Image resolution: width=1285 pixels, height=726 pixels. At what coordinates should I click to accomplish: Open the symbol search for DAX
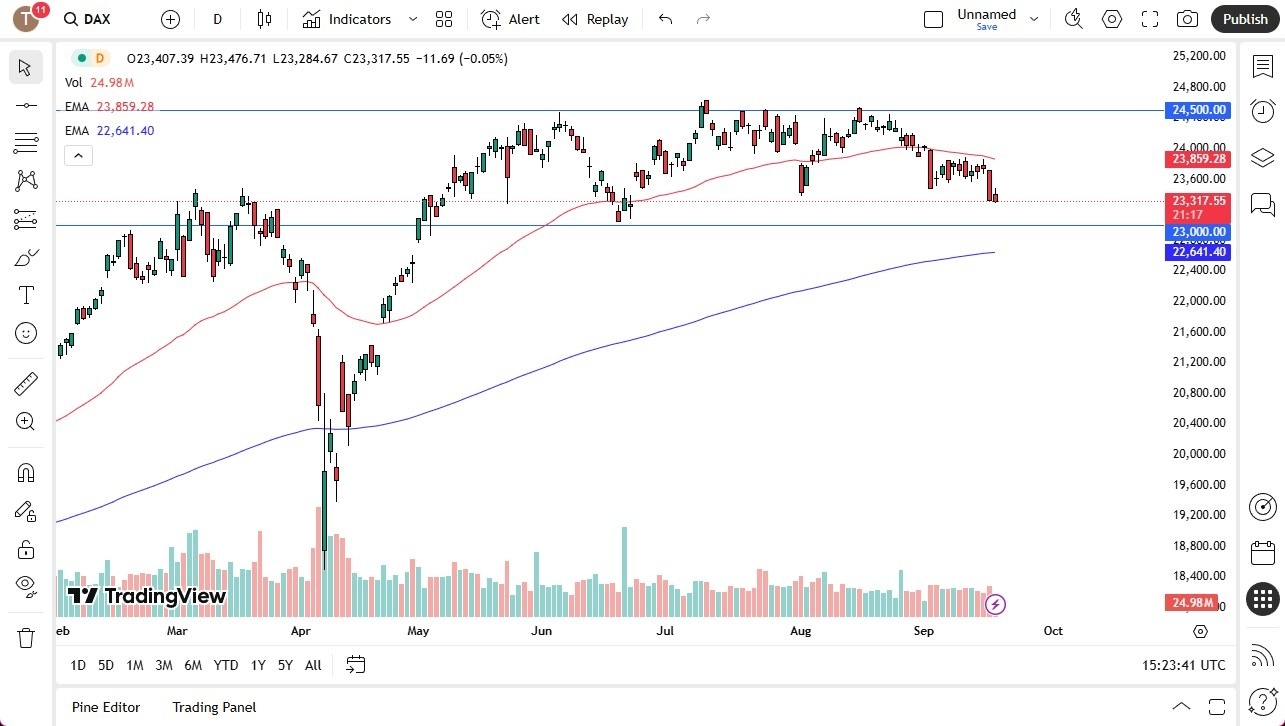[x=87, y=18]
